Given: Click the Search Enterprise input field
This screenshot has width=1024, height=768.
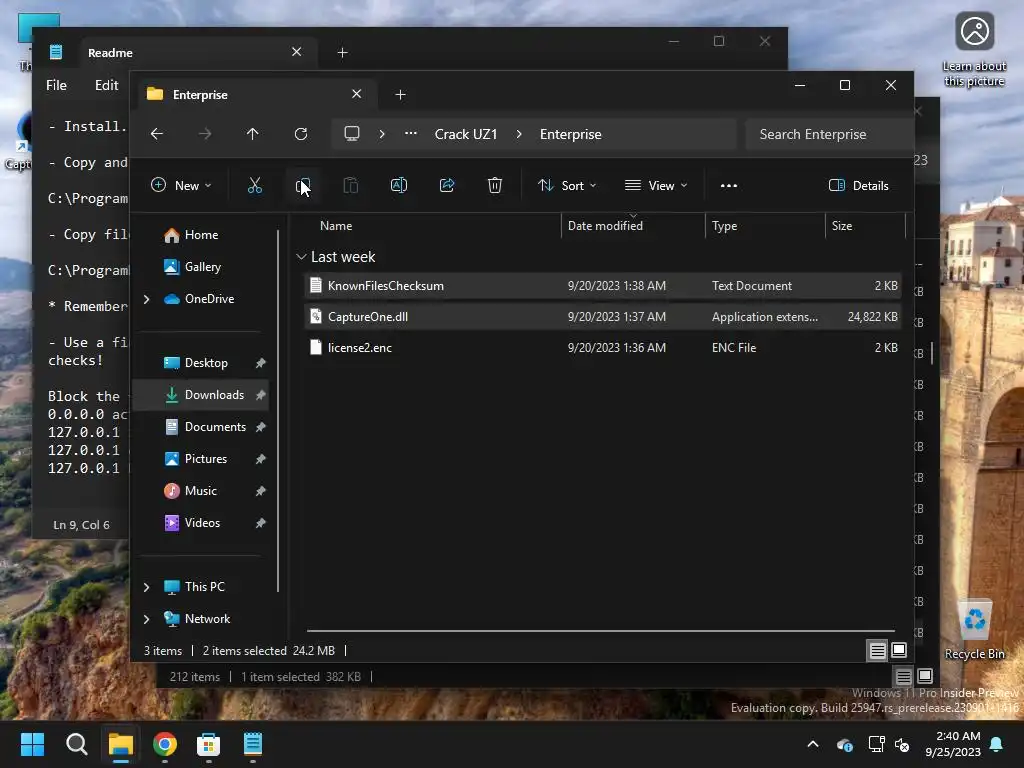Looking at the screenshot, I should point(829,134).
